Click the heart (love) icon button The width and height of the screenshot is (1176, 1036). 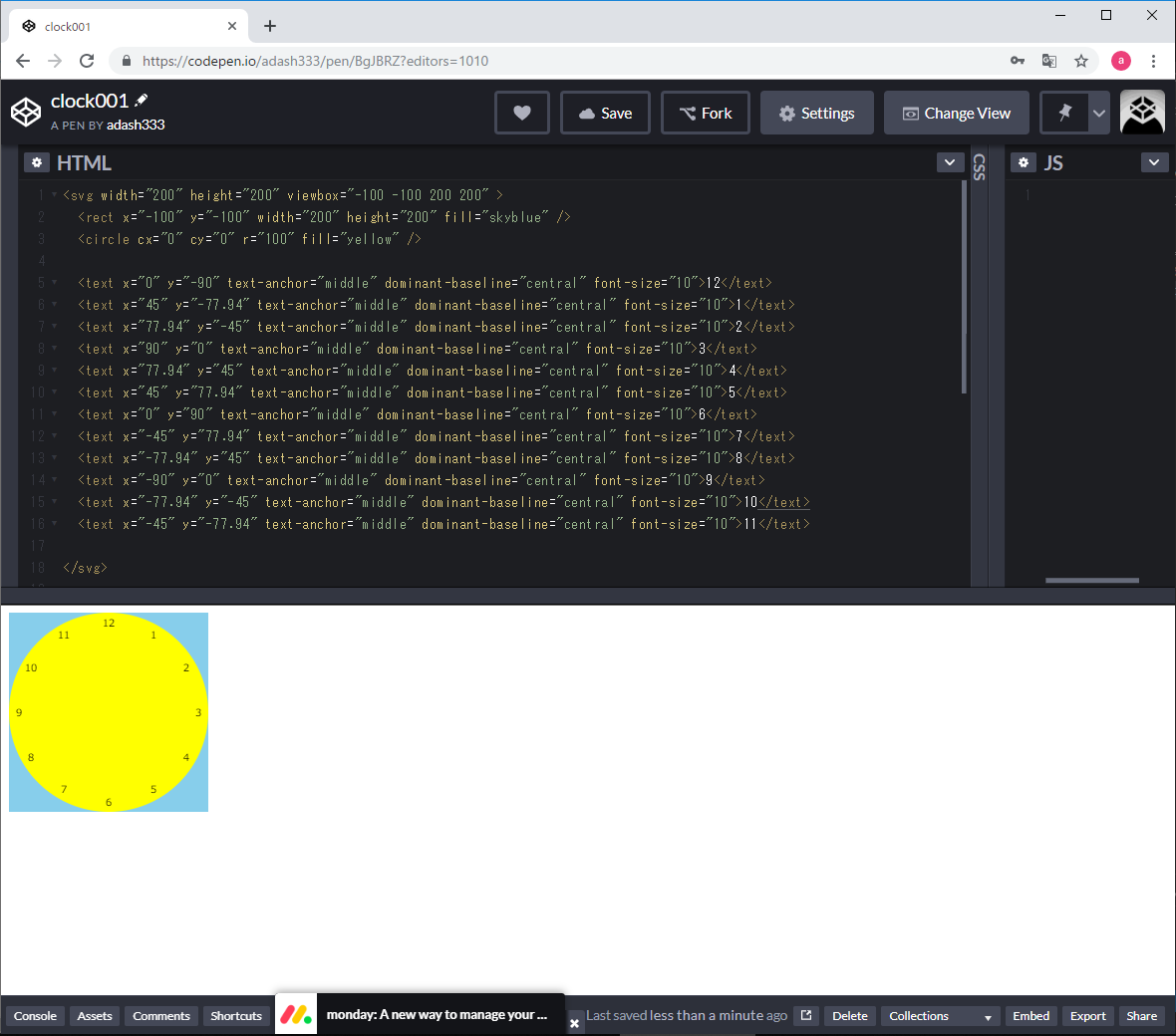(521, 113)
